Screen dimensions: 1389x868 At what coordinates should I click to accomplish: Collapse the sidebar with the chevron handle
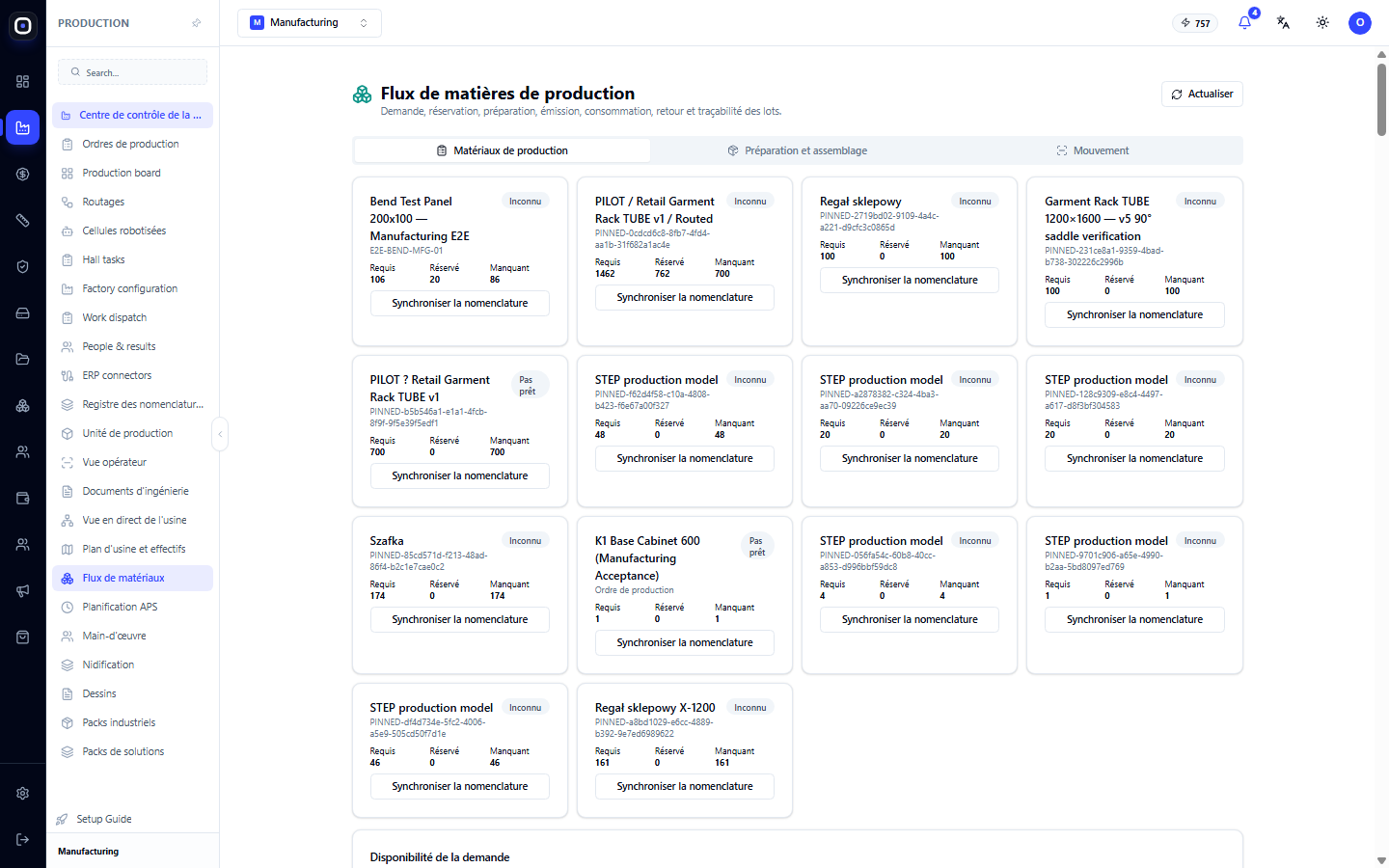220,434
